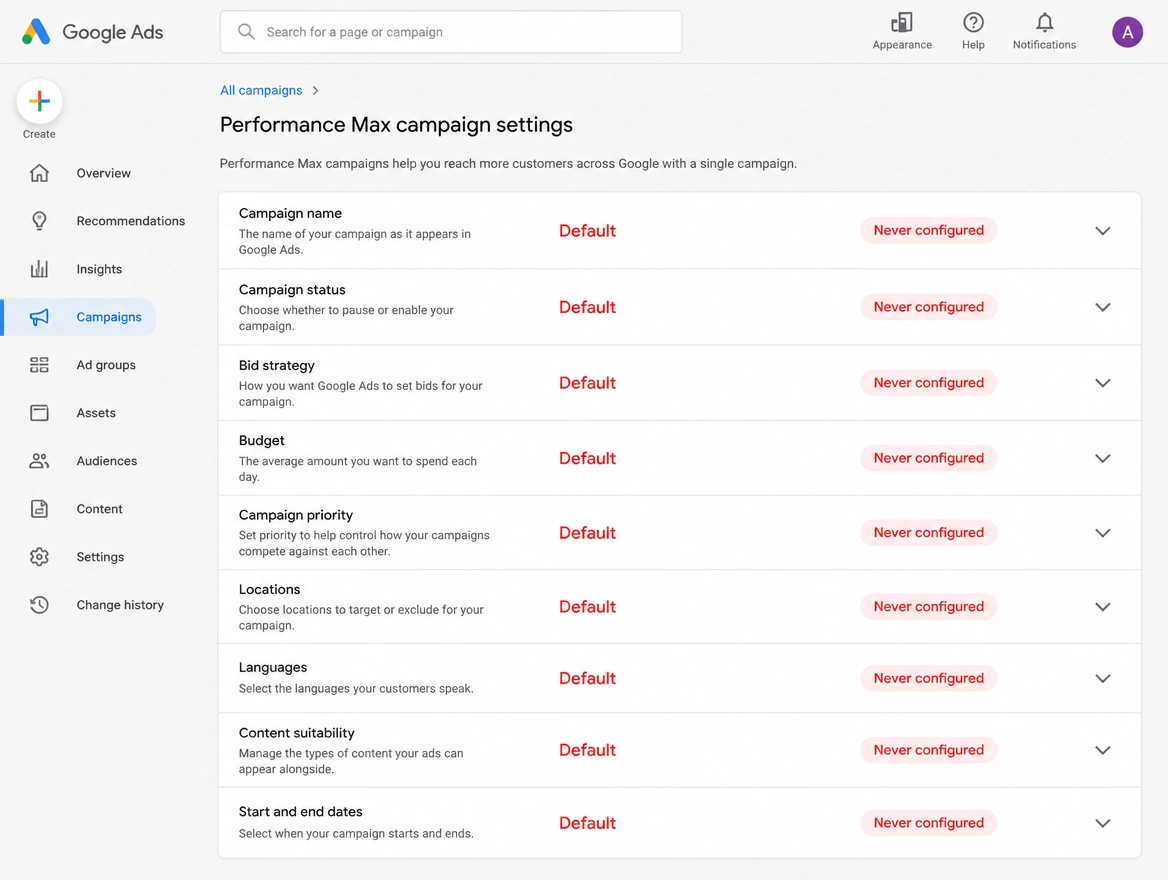Open Ad groups in sidebar

tap(106, 364)
